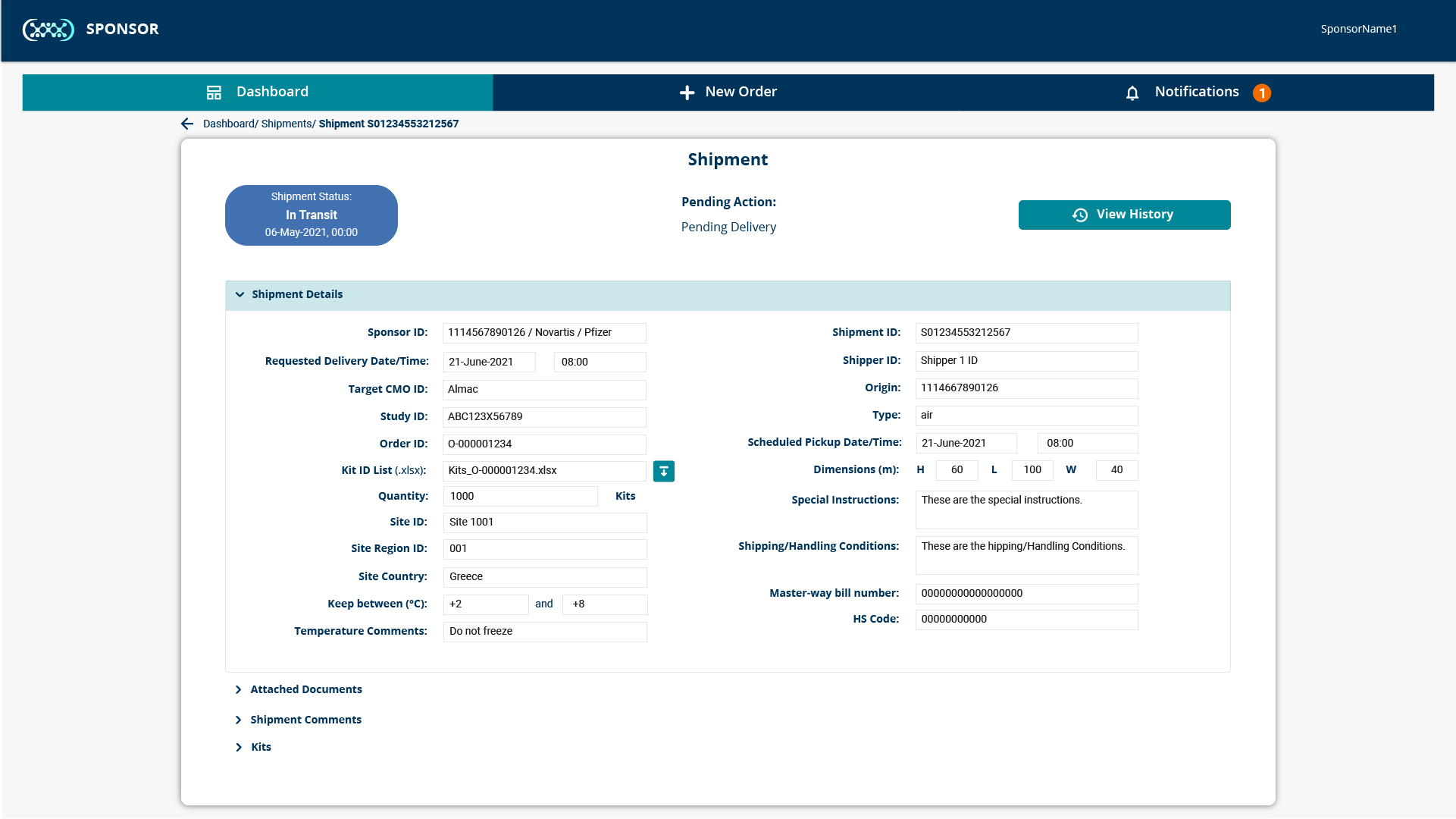The image size is (1456, 819).
Task: Click the SPONSOR logo in the header
Action: [x=91, y=29]
